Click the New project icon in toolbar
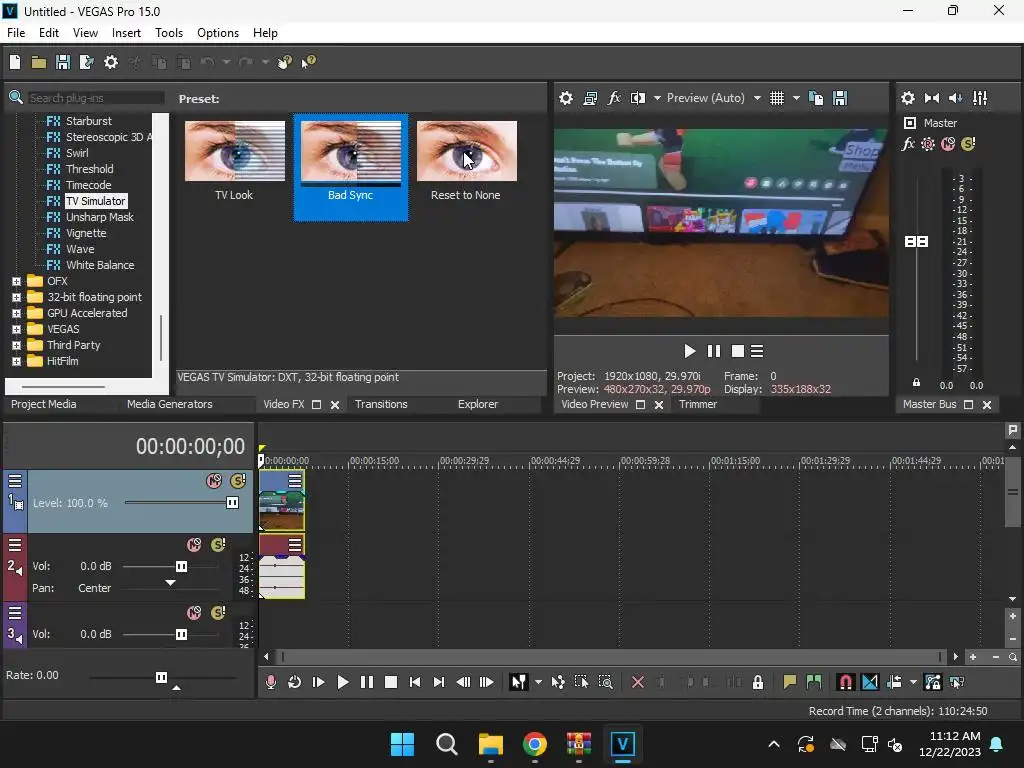The image size is (1024, 768). coord(15,62)
